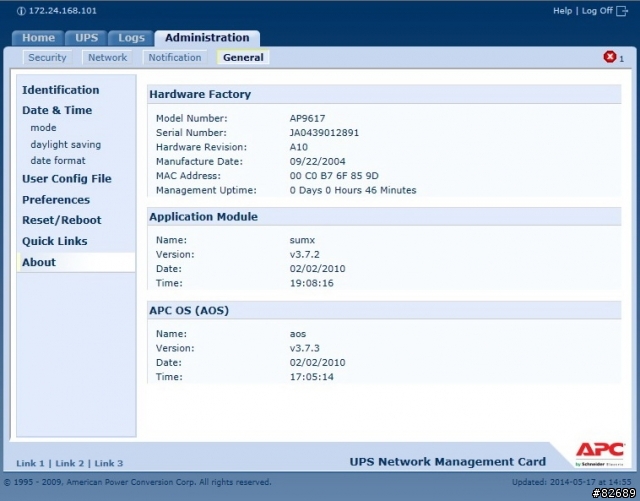Screen dimensions: 640x501
Task: Go to the Reset/Reboot page
Action: tap(62, 220)
